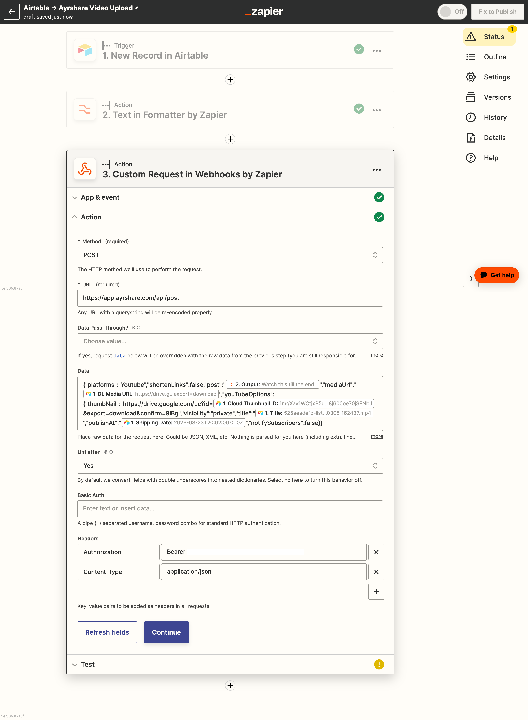Expand the App & event section
The width and height of the screenshot is (528, 720).
click(230, 197)
